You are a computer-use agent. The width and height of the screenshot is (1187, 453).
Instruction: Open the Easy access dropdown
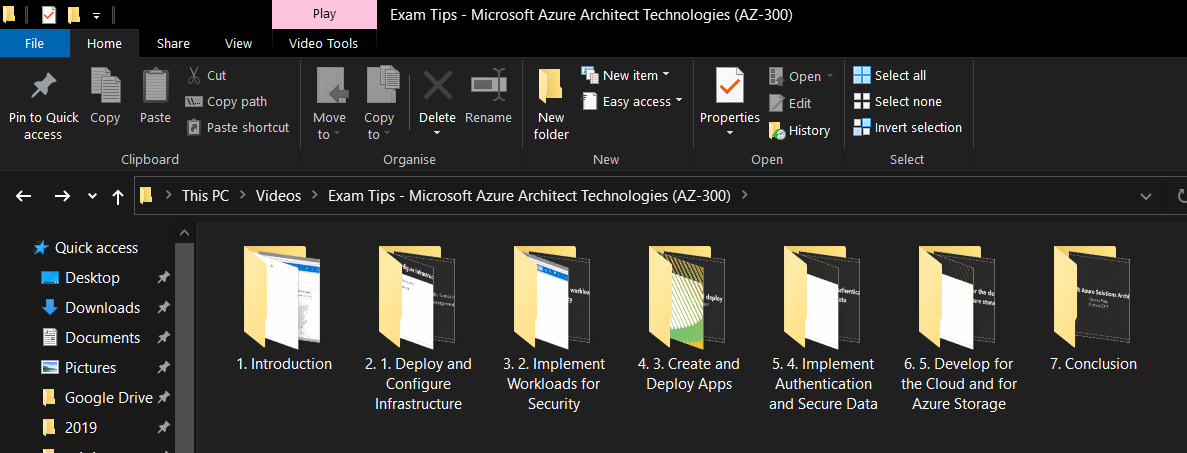click(632, 101)
